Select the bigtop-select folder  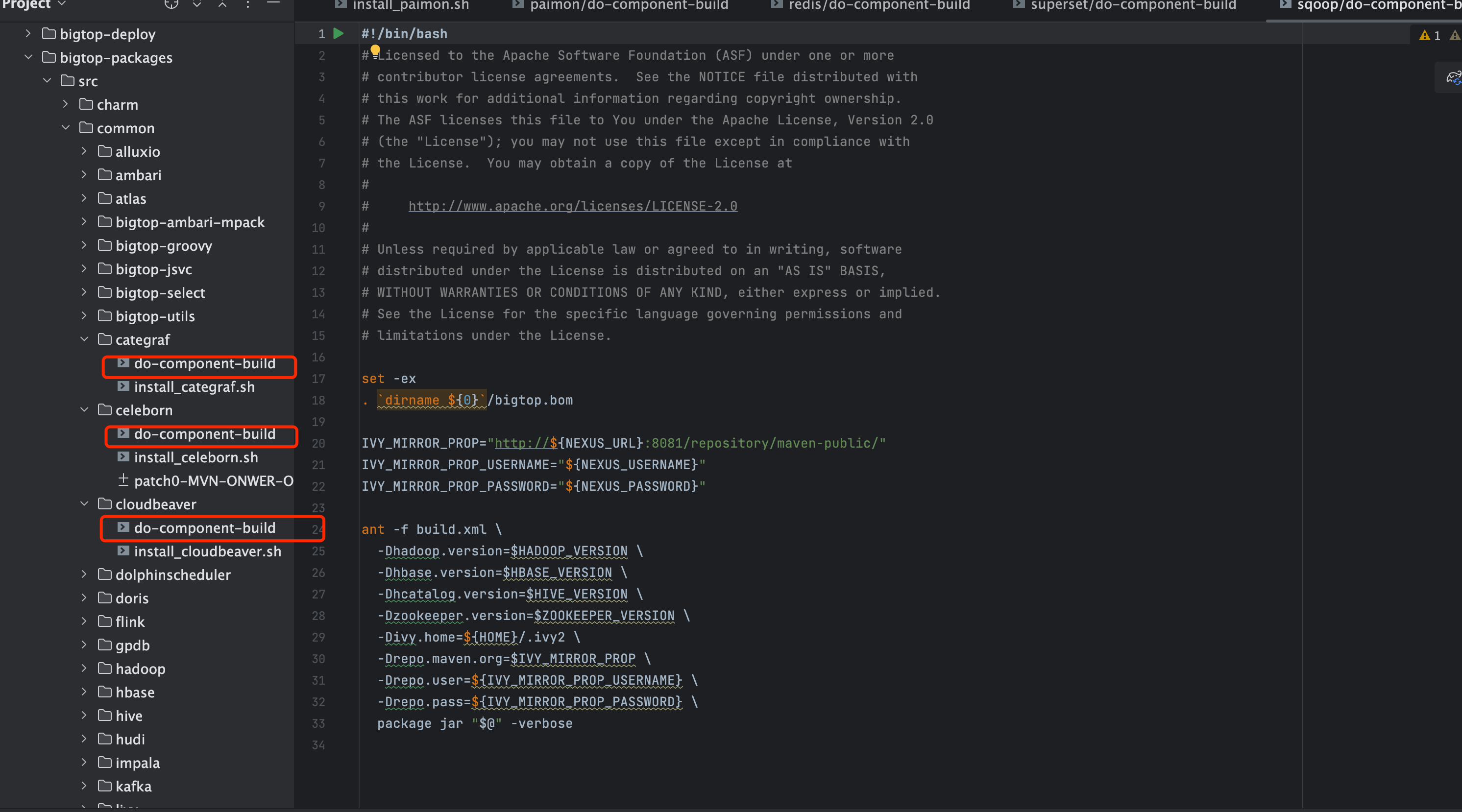[160, 292]
